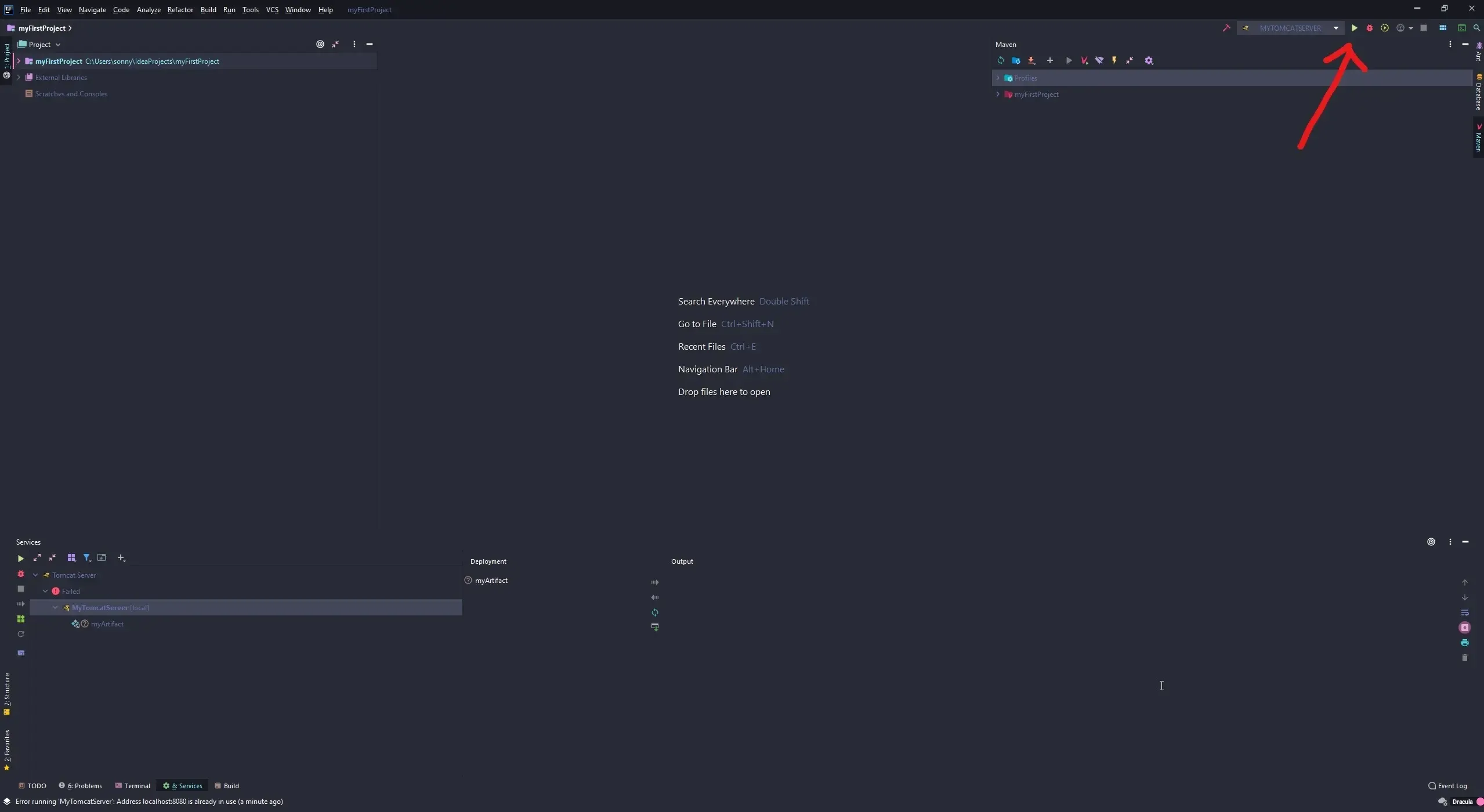
Task: Select External Libraries tree item
Action: tap(61, 77)
